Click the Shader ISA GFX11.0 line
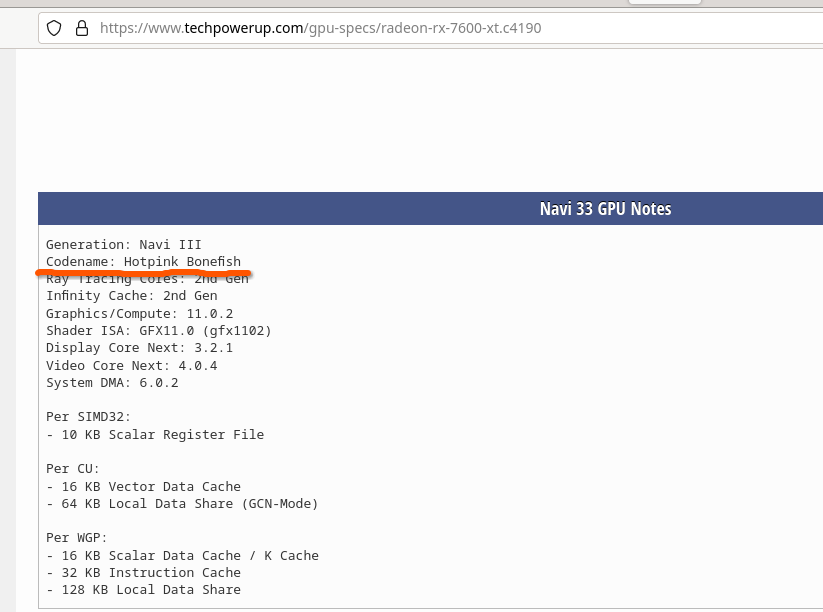Image resolution: width=823 pixels, height=612 pixels. pos(158,330)
